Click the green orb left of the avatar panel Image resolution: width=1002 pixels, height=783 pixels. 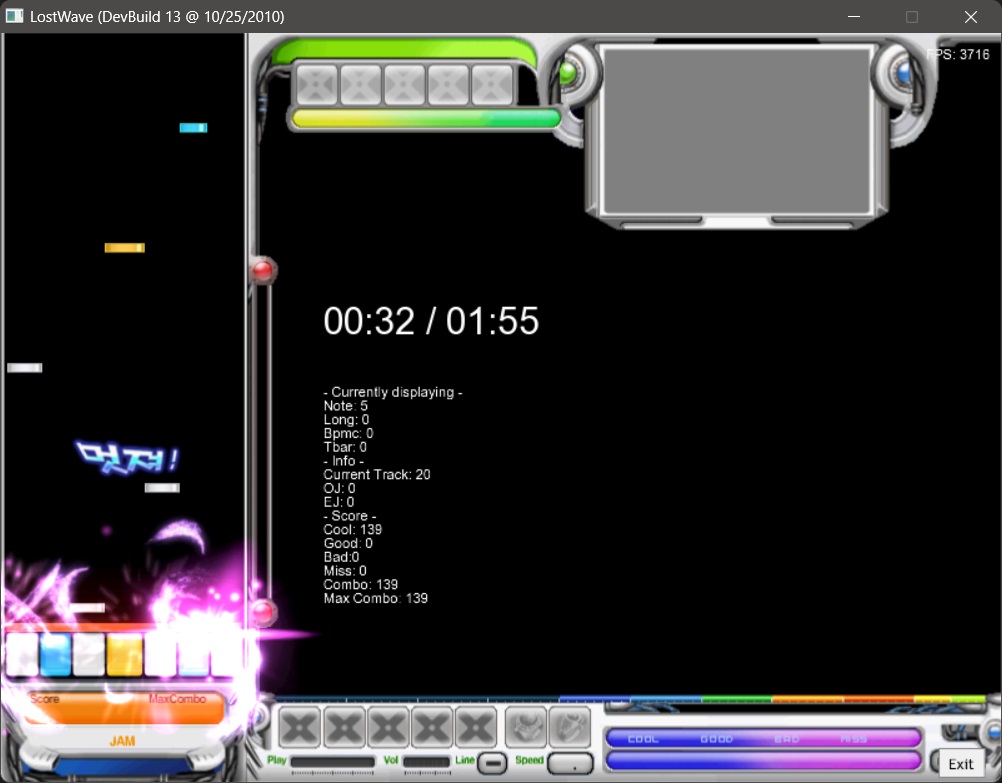pos(567,72)
